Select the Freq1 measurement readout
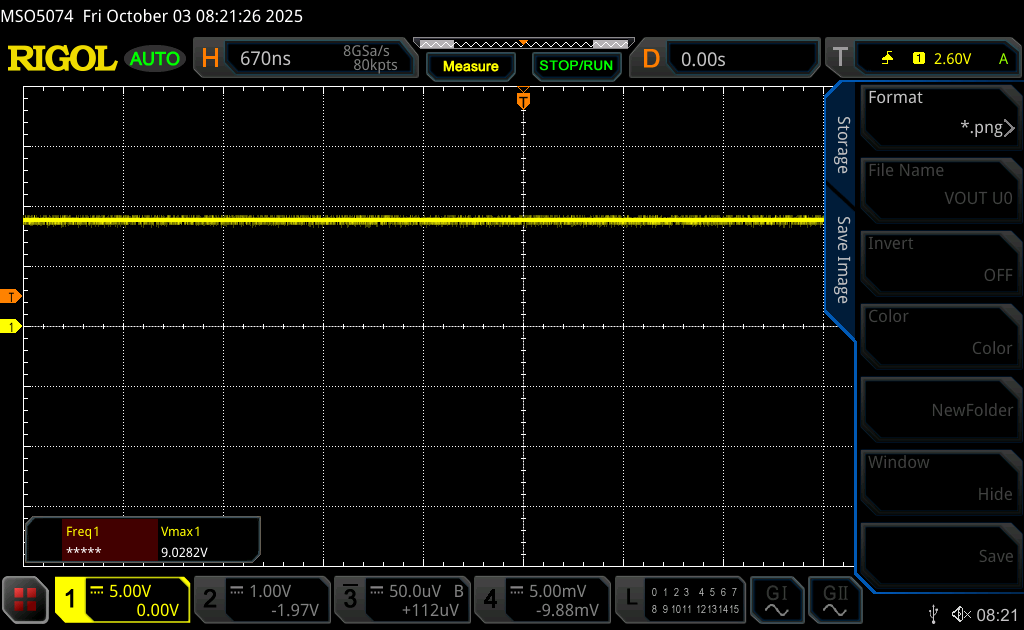Viewport: 1024px width, 630px height. pyautogui.click(x=110, y=541)
